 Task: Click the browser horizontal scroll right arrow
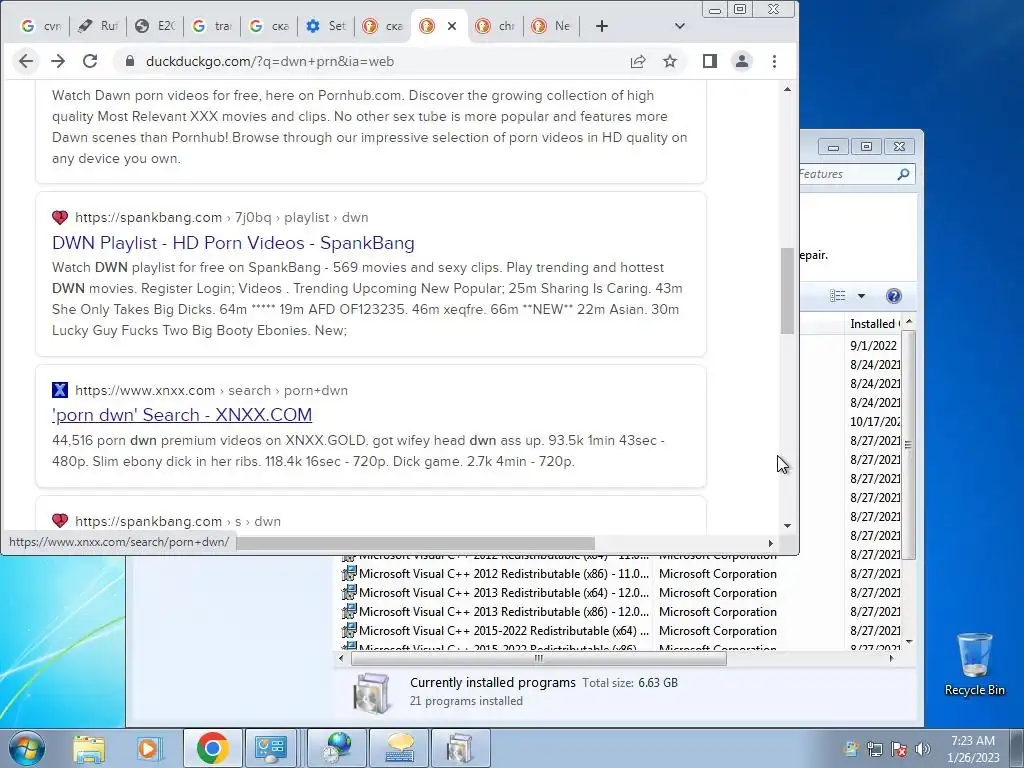tap(771, 543)
